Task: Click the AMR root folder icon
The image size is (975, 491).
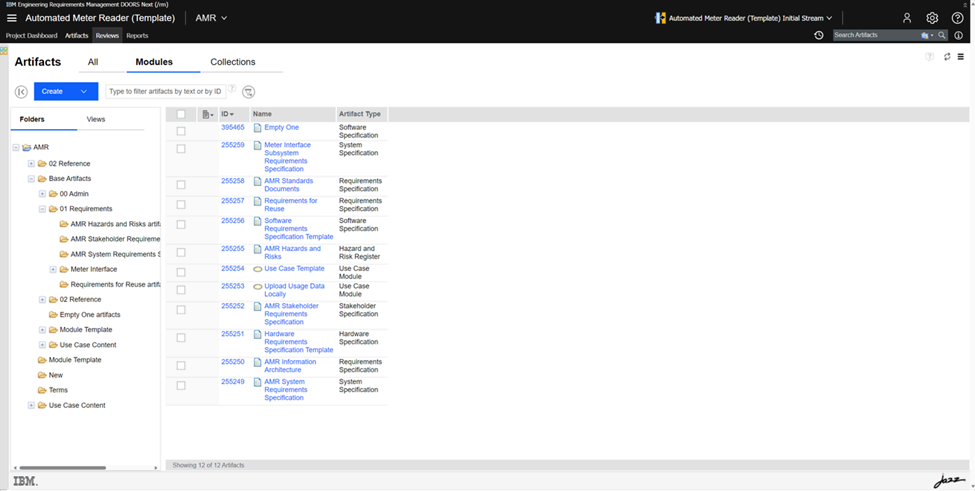Action: [26, 148]
